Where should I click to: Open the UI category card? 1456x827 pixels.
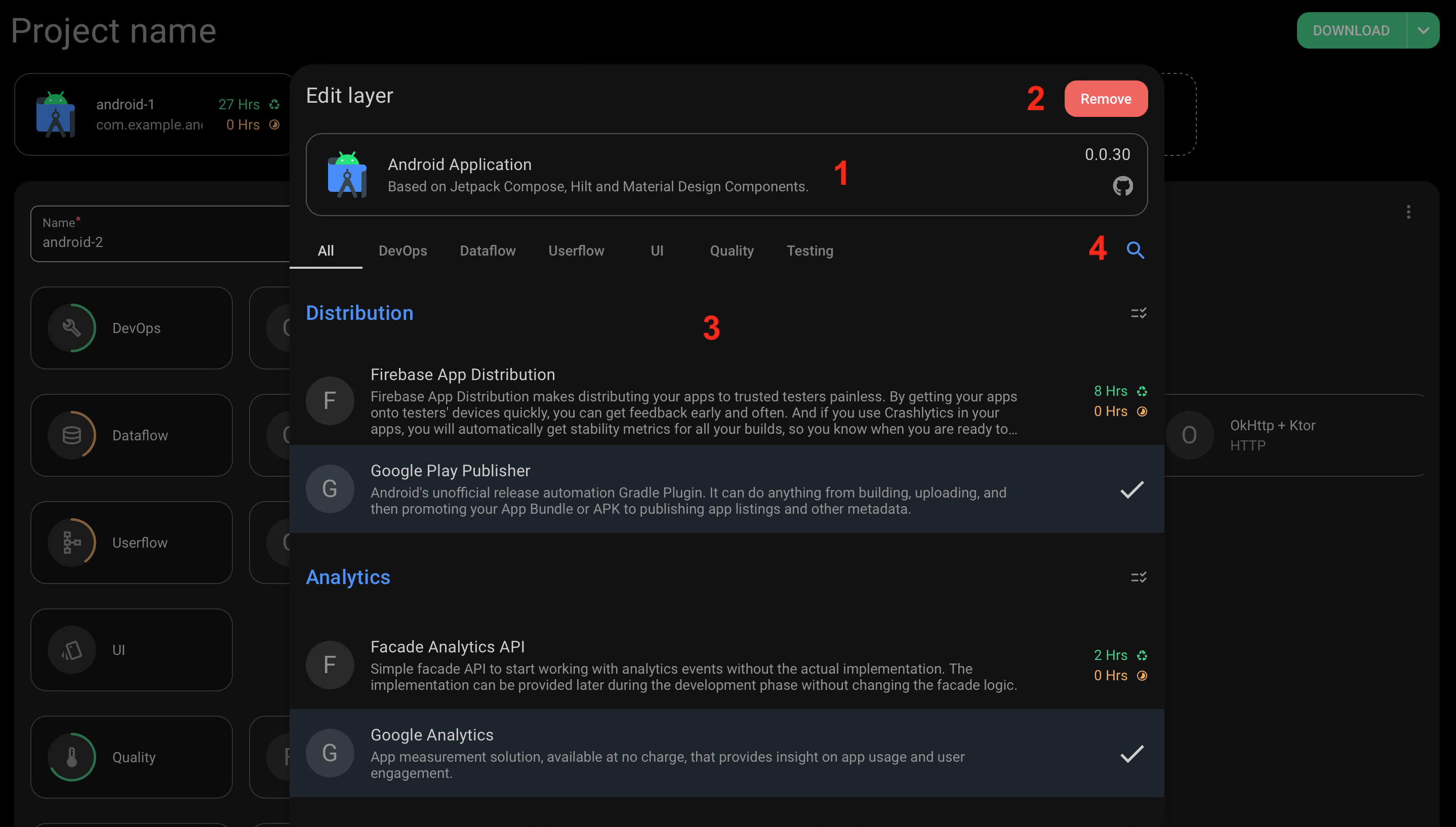click(x=131, y=650)
